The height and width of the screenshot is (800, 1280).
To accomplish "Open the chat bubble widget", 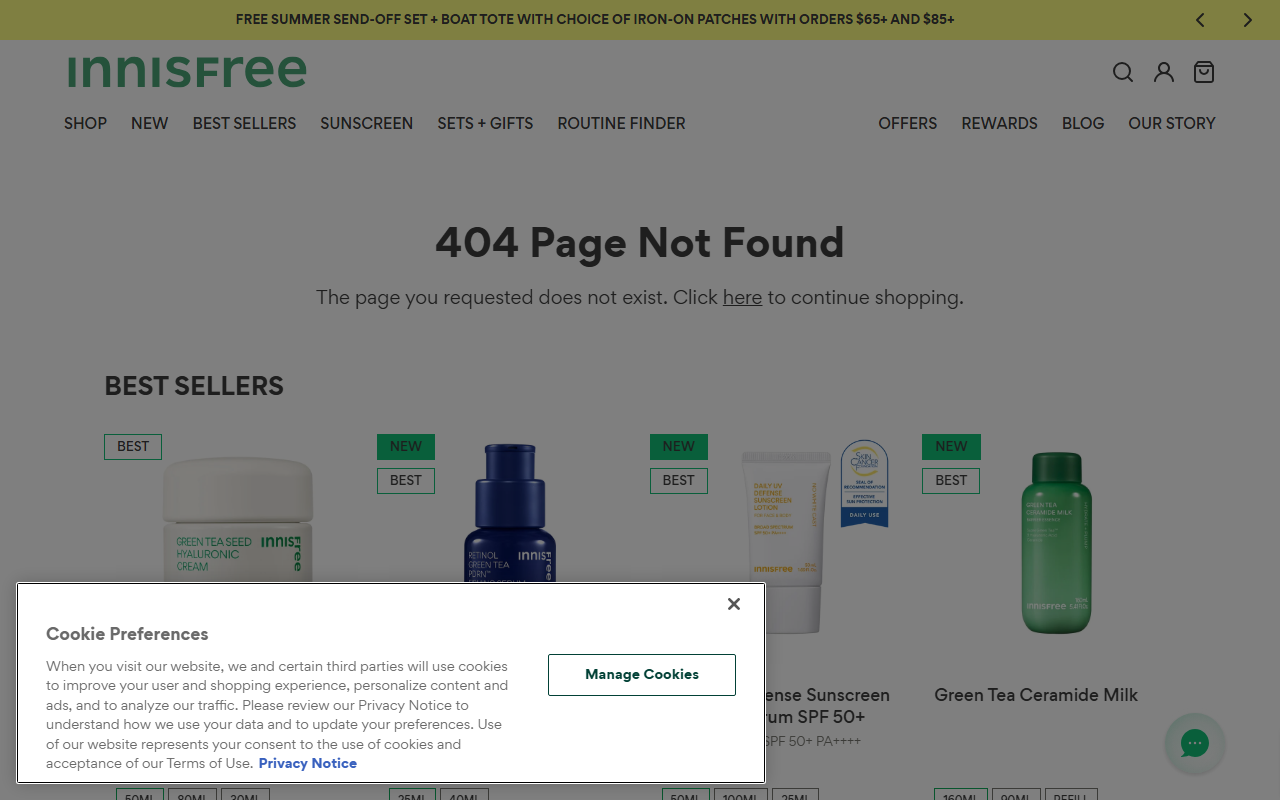I will click(1195, 743).
